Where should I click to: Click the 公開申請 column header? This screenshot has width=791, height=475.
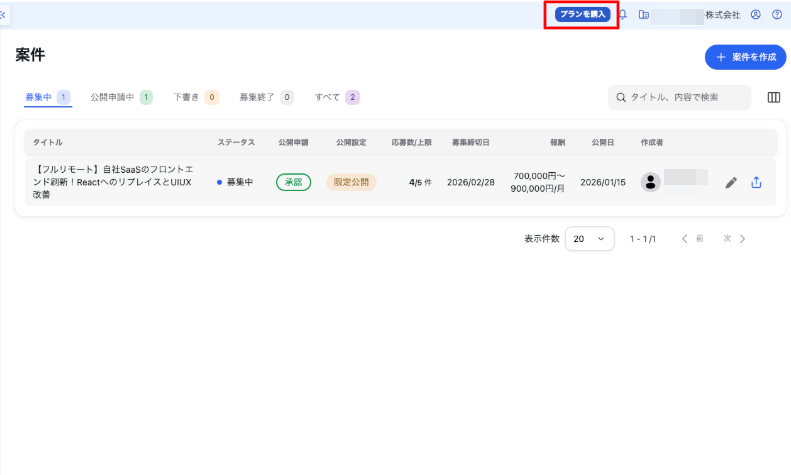293,142
